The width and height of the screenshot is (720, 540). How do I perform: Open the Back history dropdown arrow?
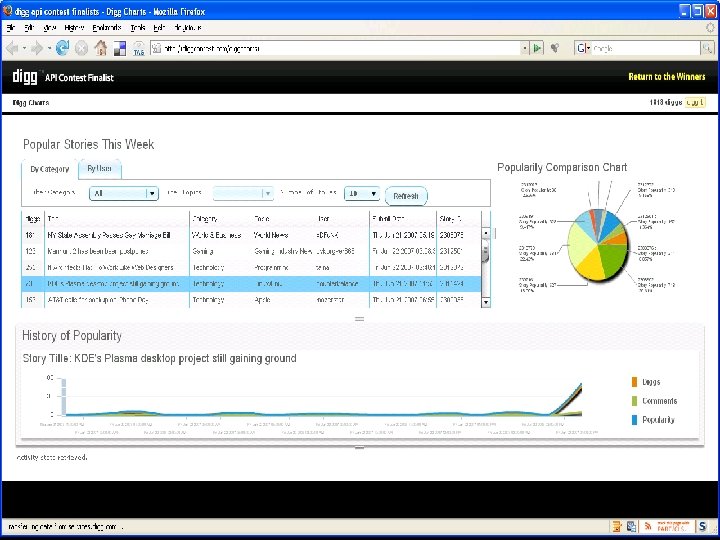pos(24,48)
